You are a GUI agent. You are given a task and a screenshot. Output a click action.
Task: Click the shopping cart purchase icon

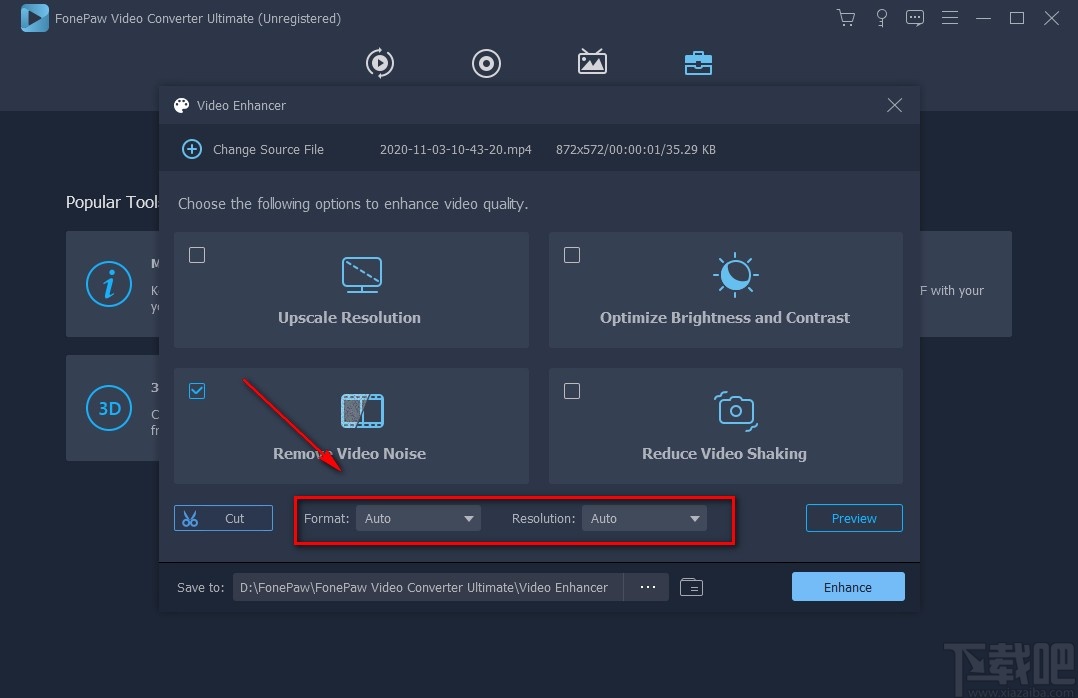click(846, 18)
